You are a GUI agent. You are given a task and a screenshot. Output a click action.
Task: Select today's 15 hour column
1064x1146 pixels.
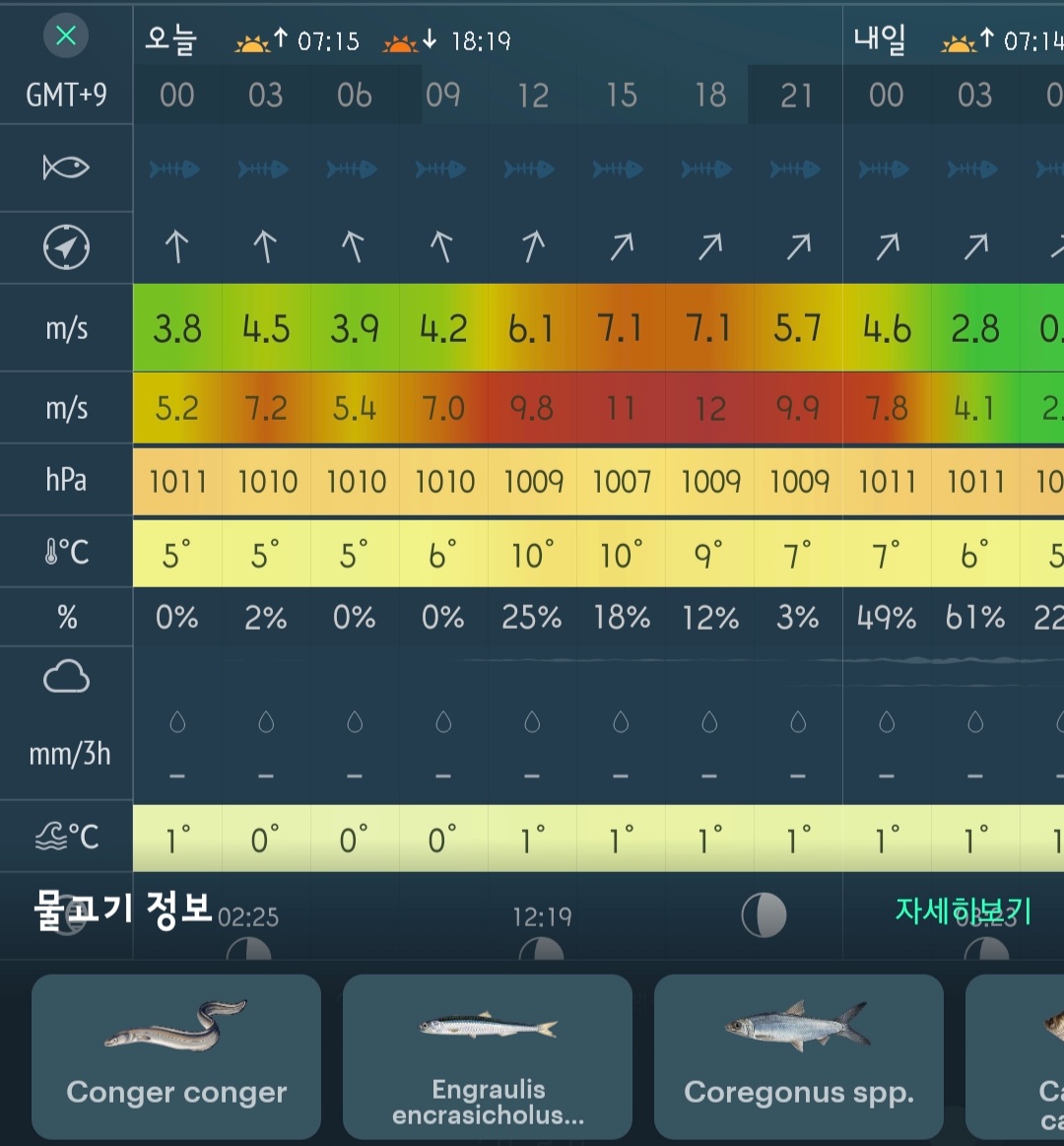click(x=621, y=95)
